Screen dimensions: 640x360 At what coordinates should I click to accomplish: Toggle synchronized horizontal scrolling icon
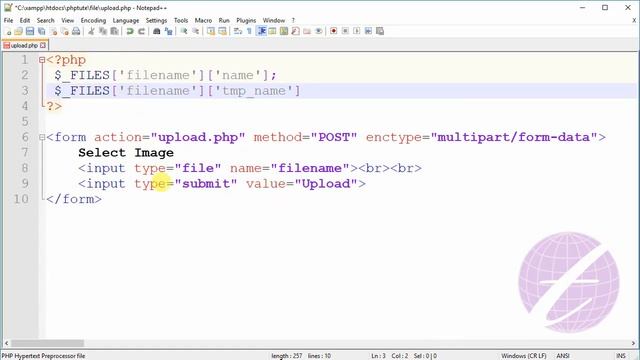pos(222,31)
